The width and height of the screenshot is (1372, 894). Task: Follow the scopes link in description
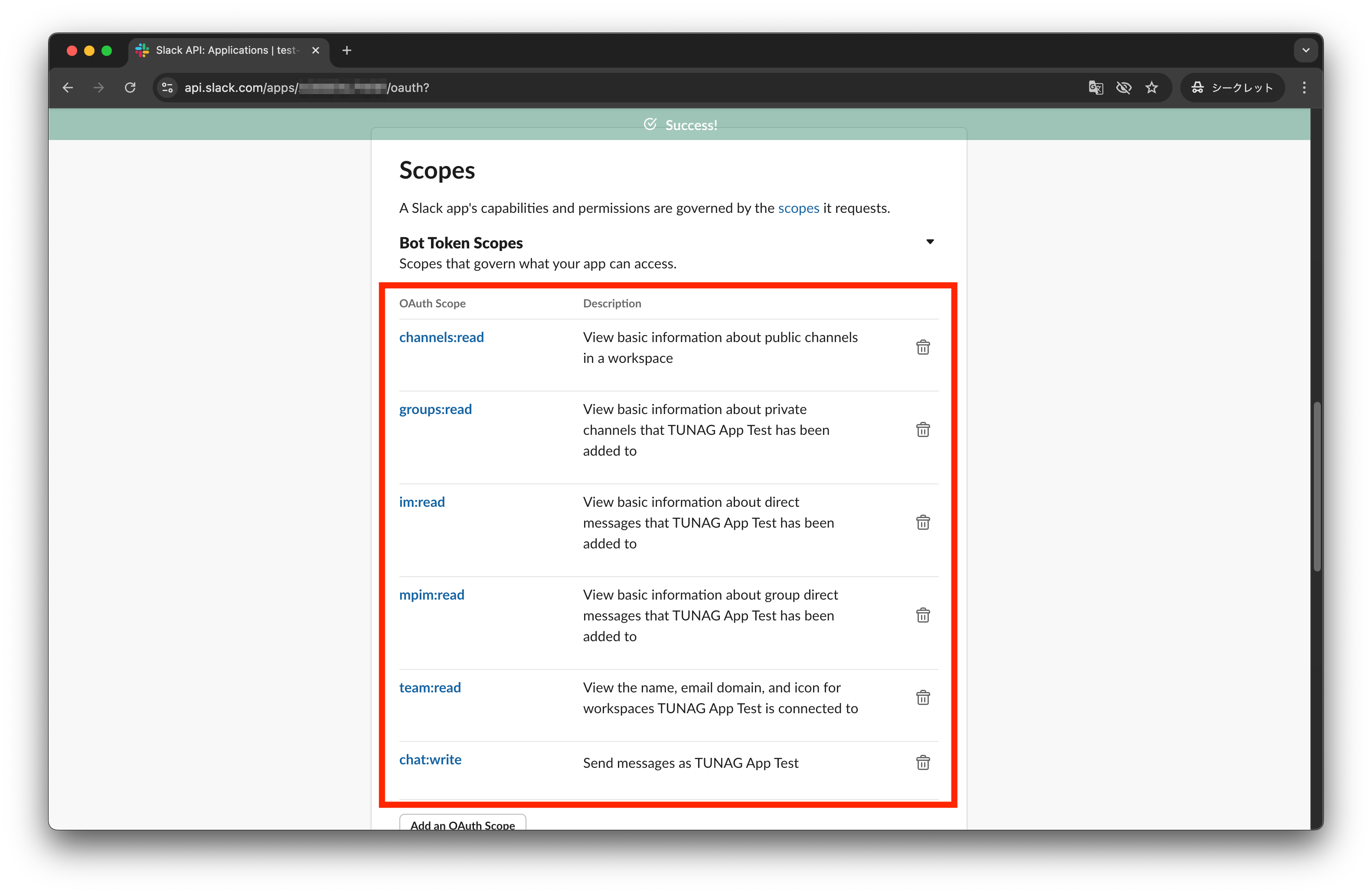(798, 208)
